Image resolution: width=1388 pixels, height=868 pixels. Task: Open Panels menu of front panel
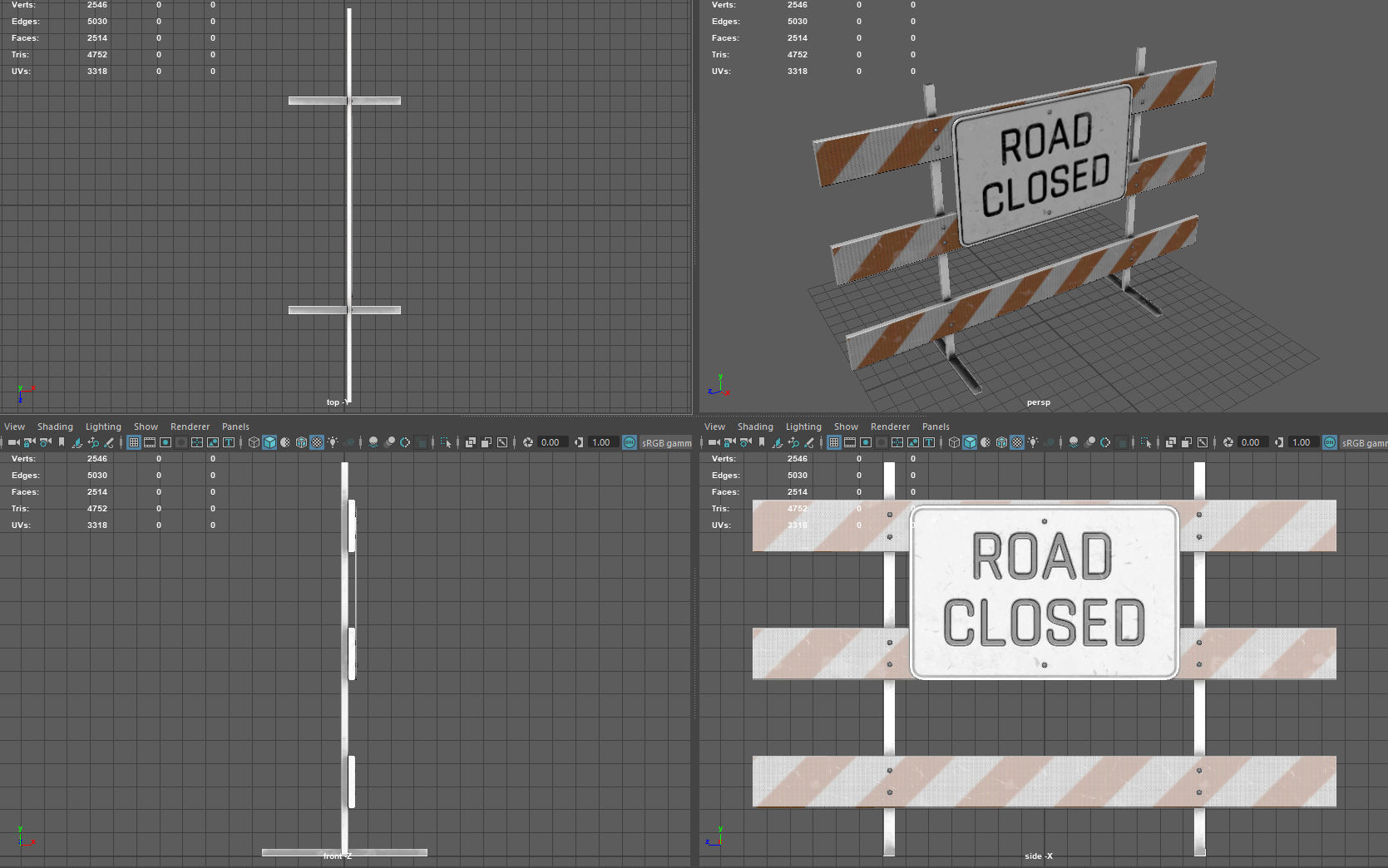click(x=235, y=427)
